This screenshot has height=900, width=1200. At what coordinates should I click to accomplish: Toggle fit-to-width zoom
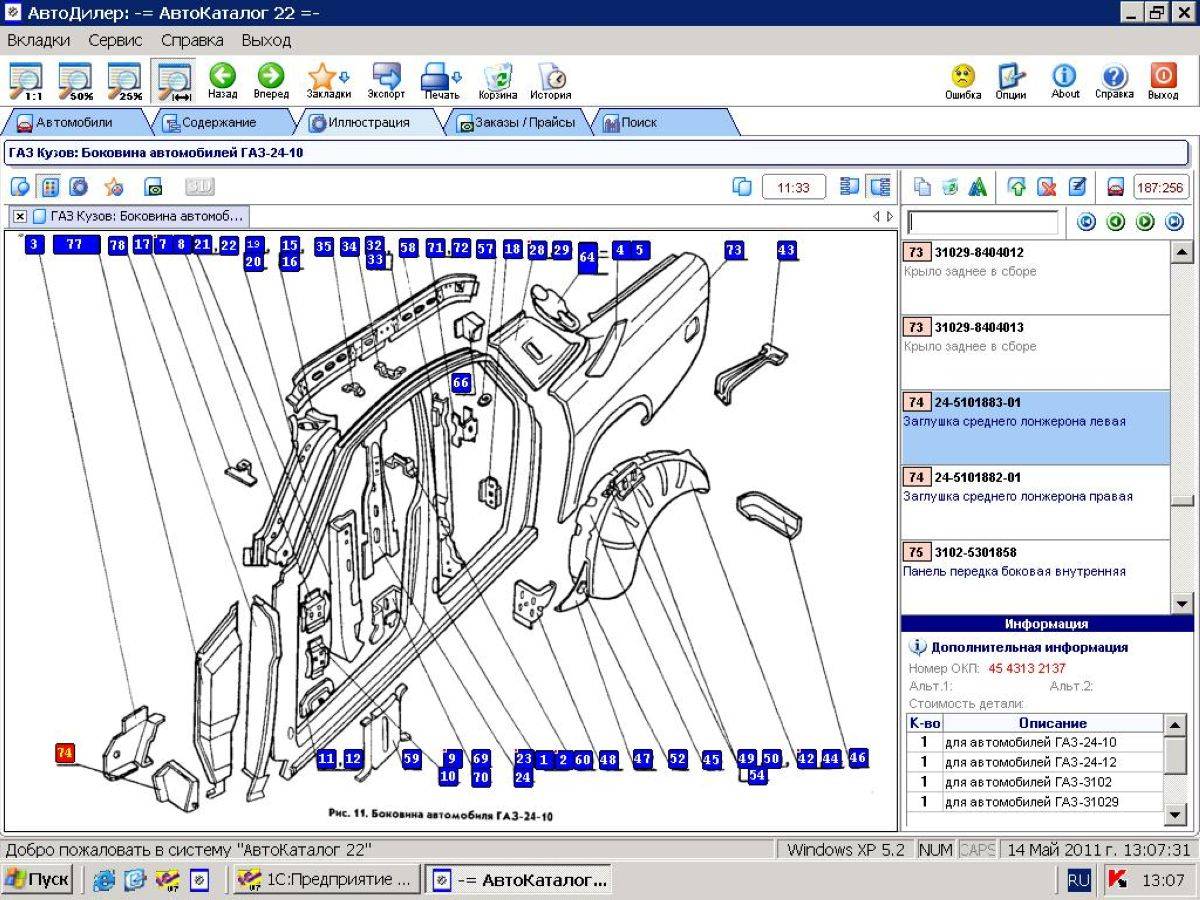175,81
